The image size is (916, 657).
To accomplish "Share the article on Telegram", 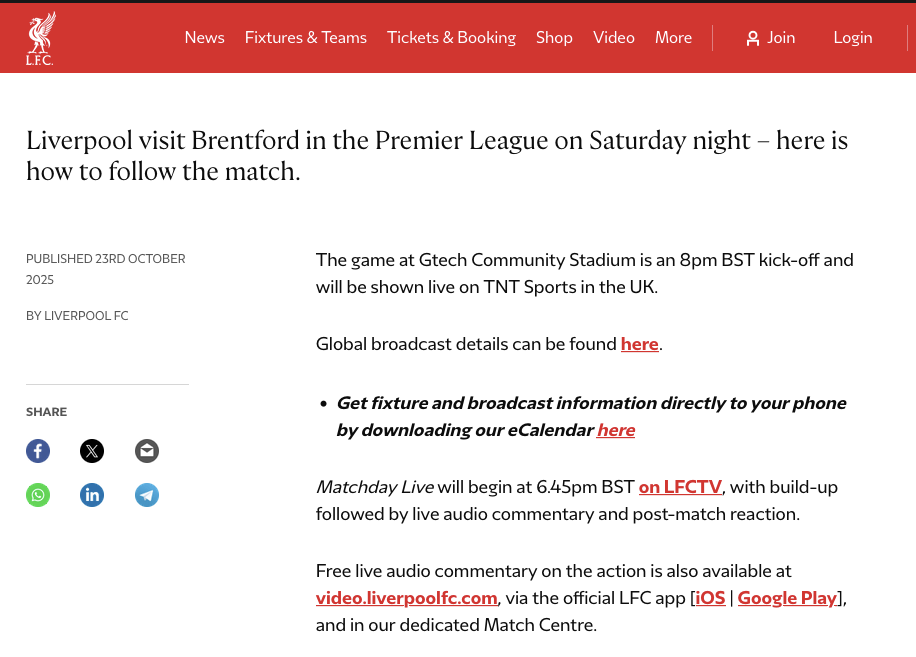I will 147,495.
